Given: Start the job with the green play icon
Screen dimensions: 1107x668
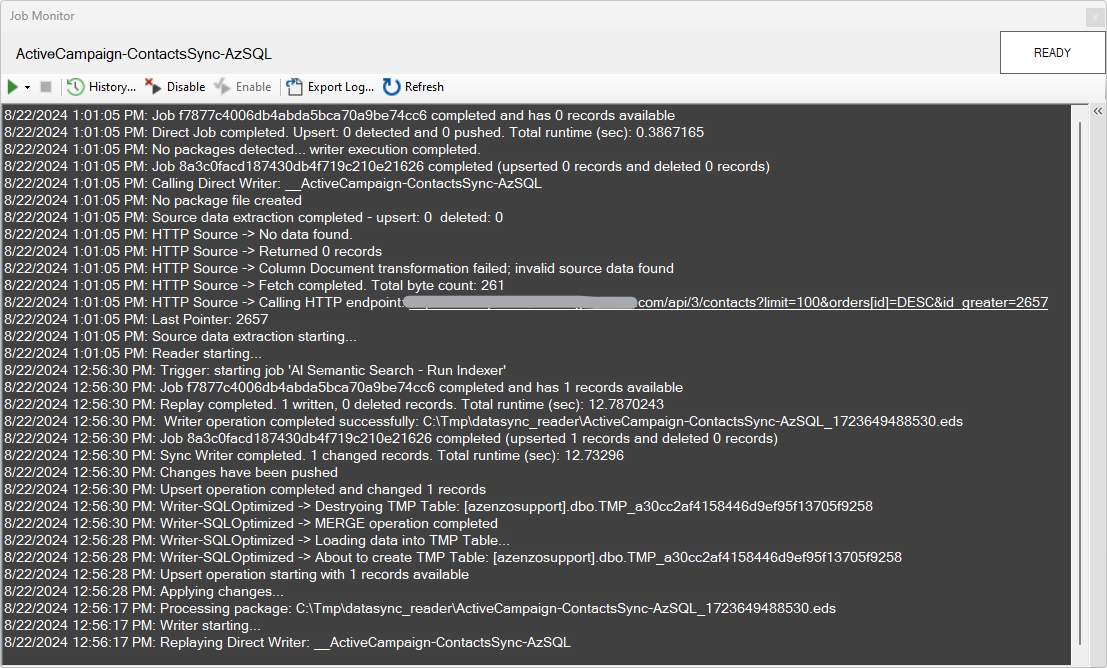Looking at the screenshot, I should click(13, 87).
